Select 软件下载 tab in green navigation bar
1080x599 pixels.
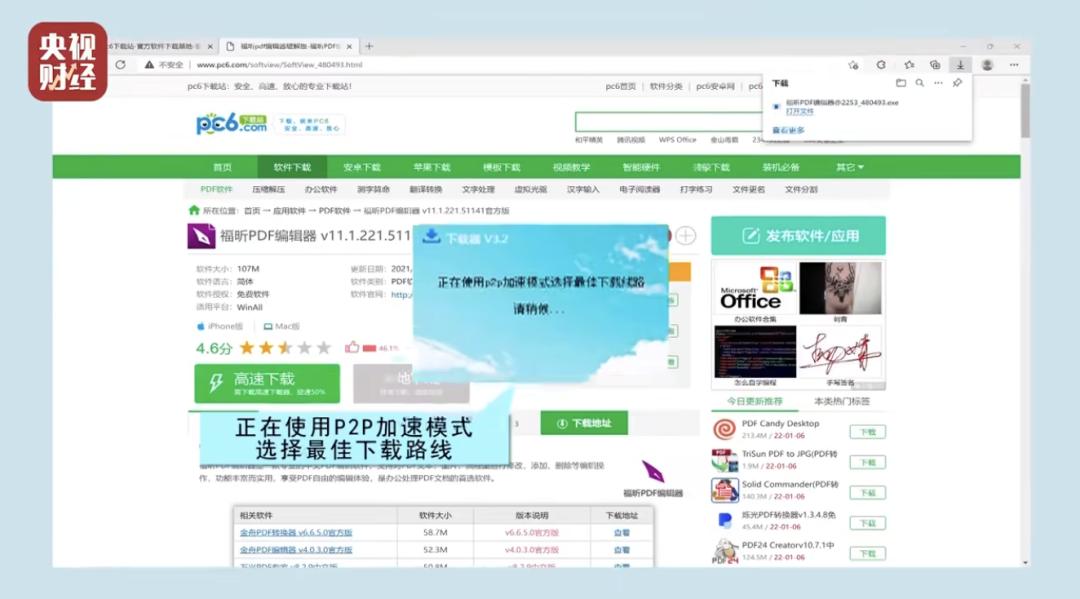tap(292, 167)
